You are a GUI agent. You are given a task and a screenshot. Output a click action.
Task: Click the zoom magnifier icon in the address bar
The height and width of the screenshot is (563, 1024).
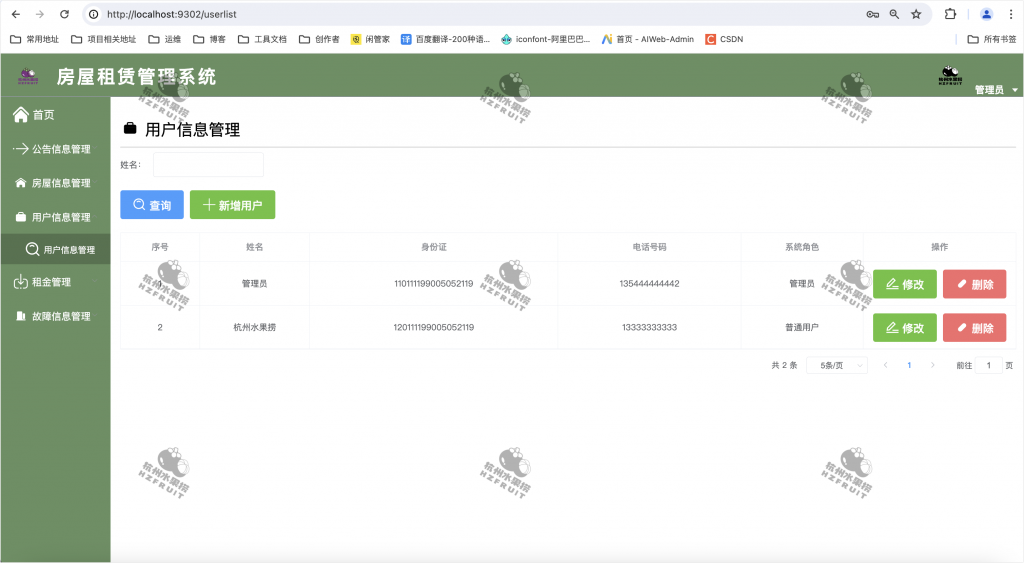894,14
